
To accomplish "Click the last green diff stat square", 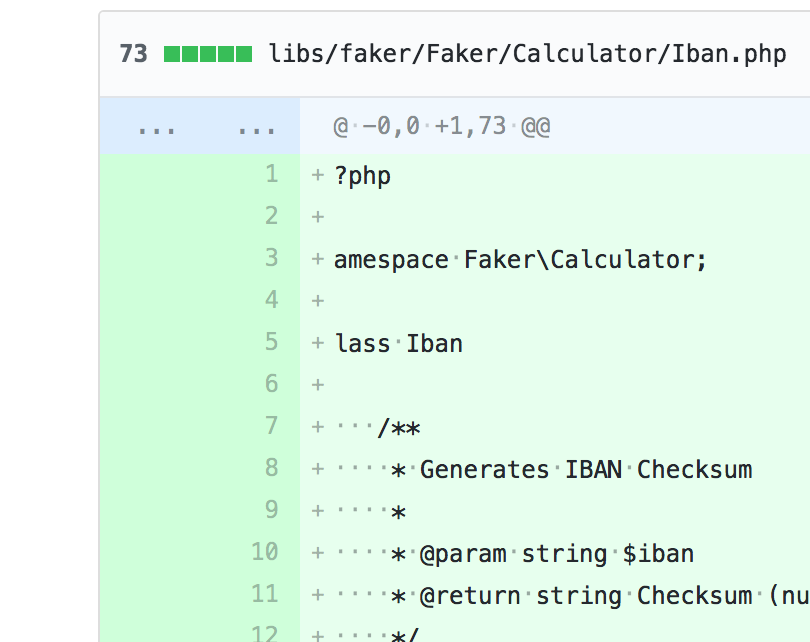I will point(245,53).
